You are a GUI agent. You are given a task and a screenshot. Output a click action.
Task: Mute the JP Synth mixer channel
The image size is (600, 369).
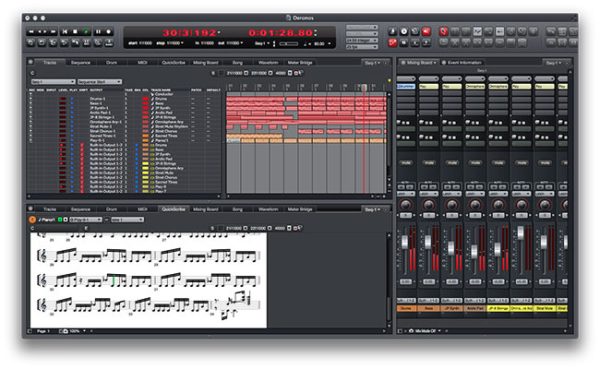click(452, 163)
